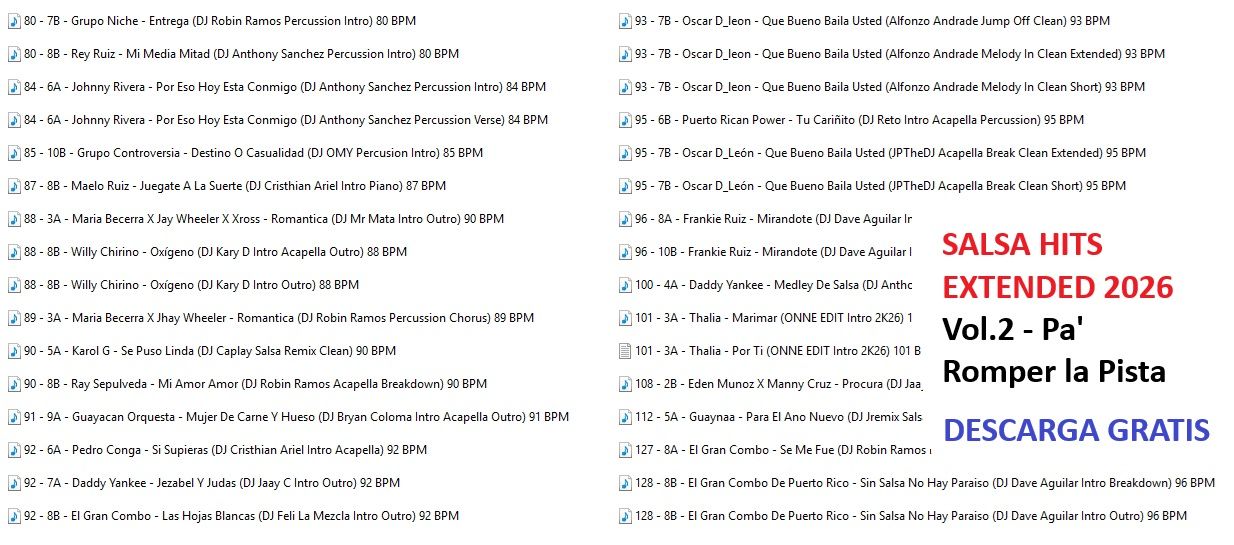Image resolution: width=1234 pixels, height=545 pixels.
Task: Click audio icon for Eden Munoz X Manny Cruz - Procura
Action: point(625,384)
